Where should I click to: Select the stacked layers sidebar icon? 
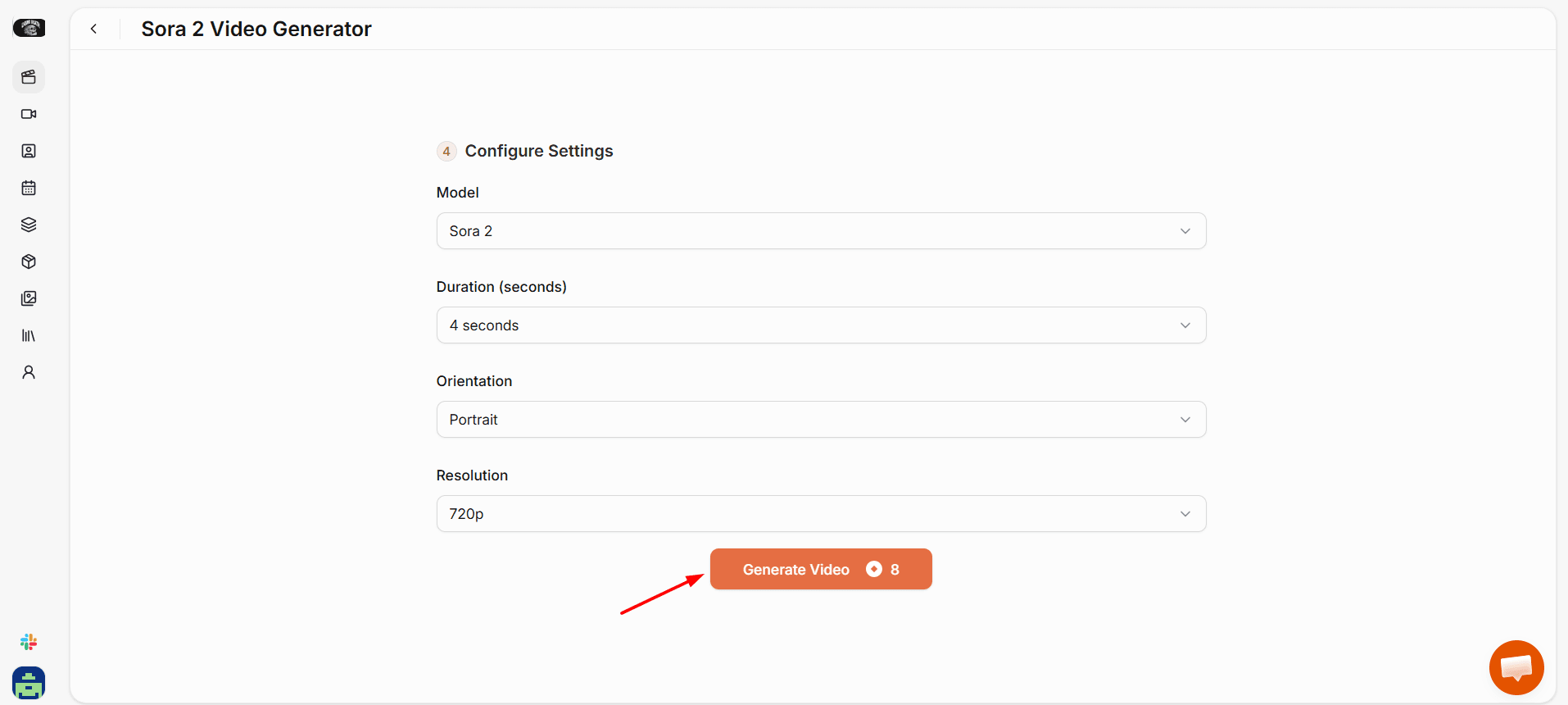pos(29,225)
